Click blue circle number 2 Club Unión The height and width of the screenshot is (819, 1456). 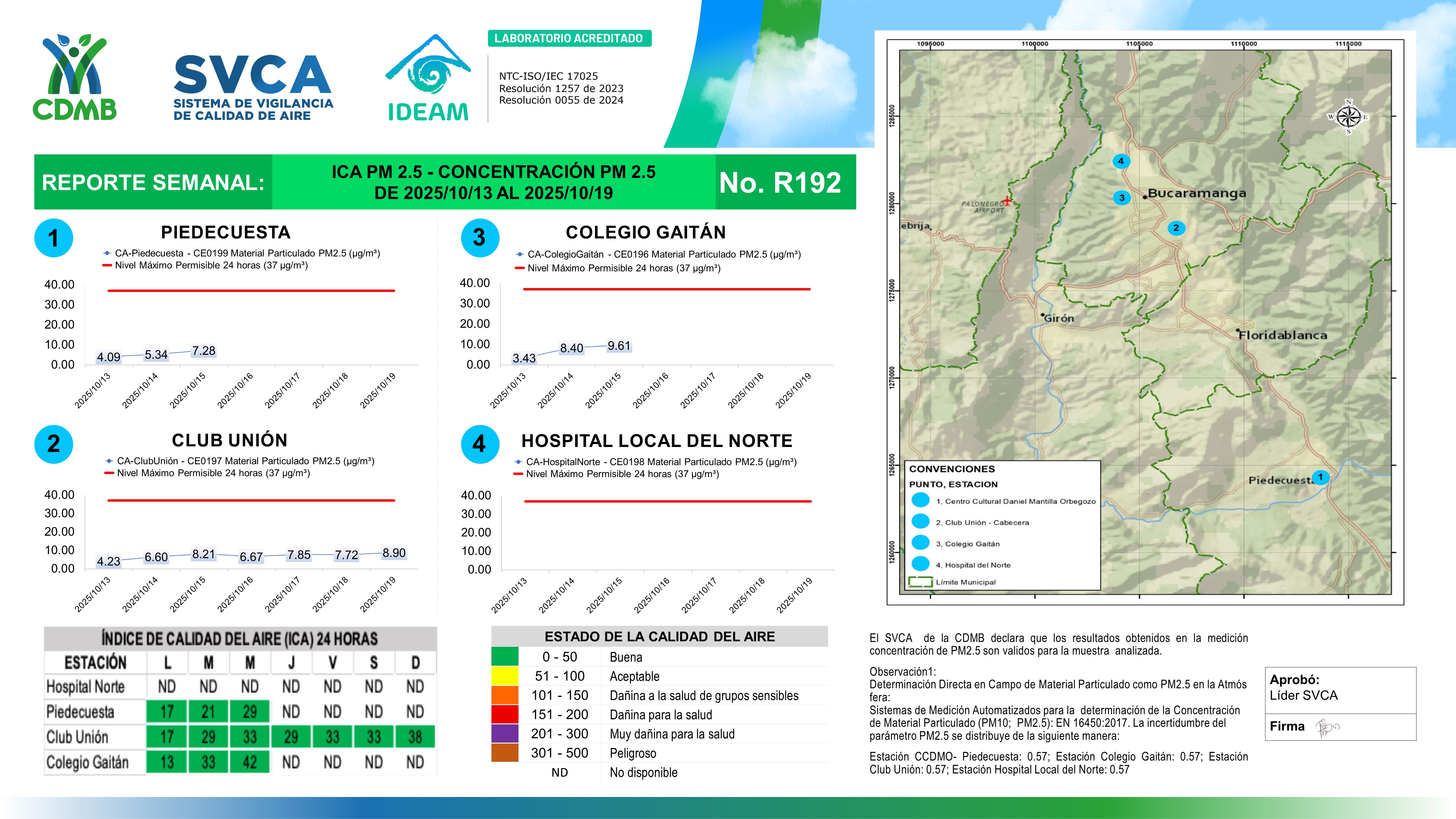point(54,444)
